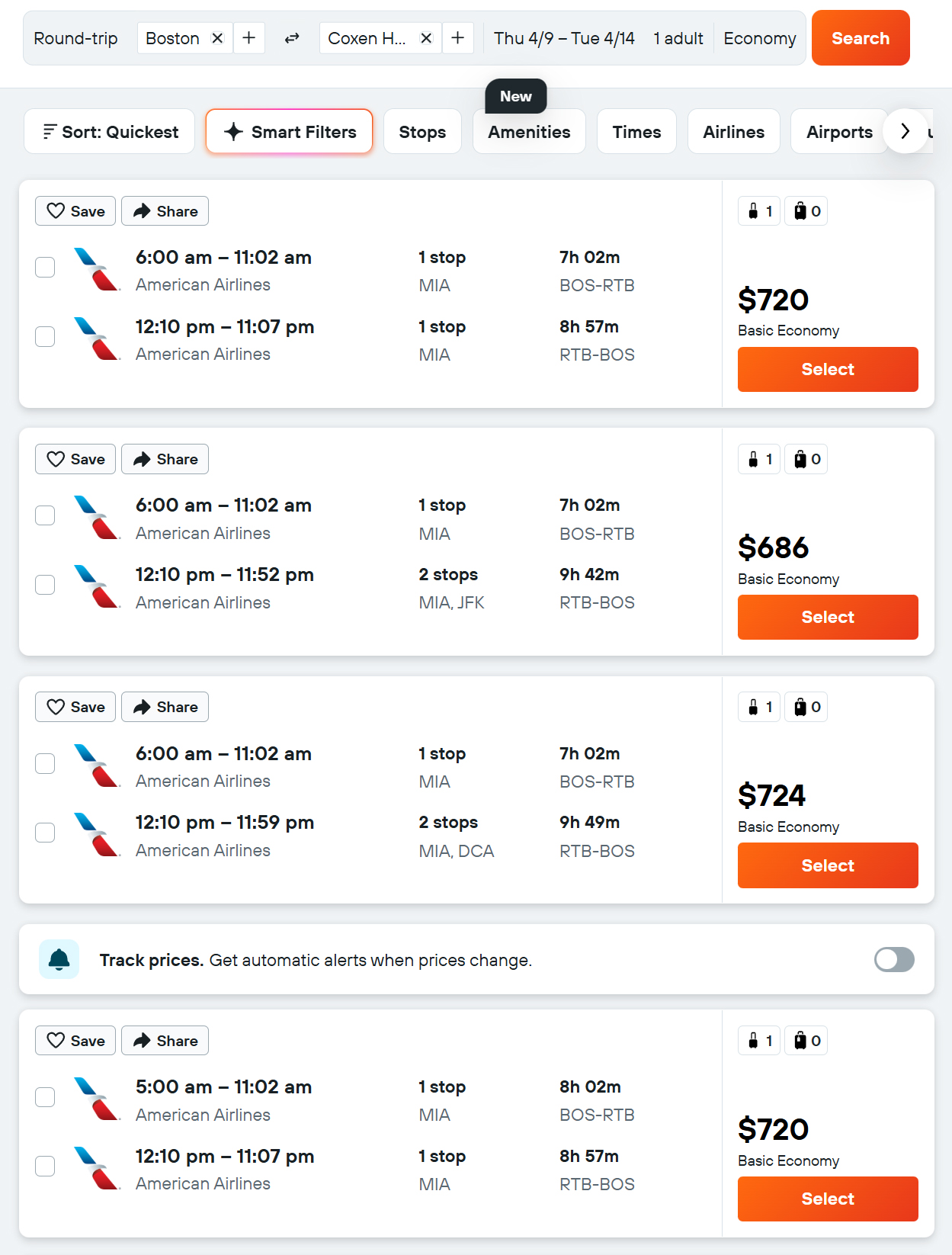
Task: Open the Amenities filter
Action: [529, 132]
